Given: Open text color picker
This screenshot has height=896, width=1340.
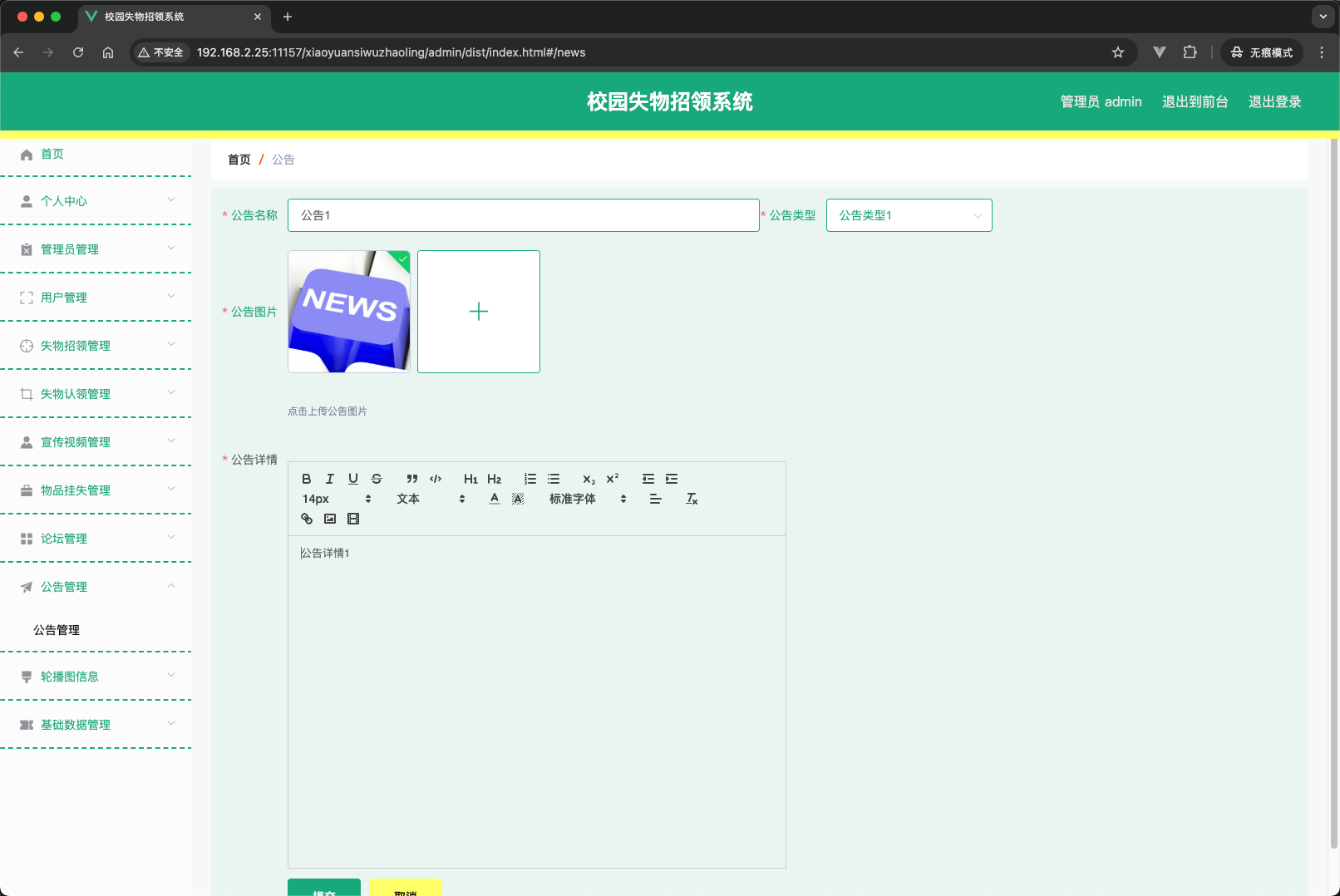Looking at the screenshot, I should [x=495, y=499].
